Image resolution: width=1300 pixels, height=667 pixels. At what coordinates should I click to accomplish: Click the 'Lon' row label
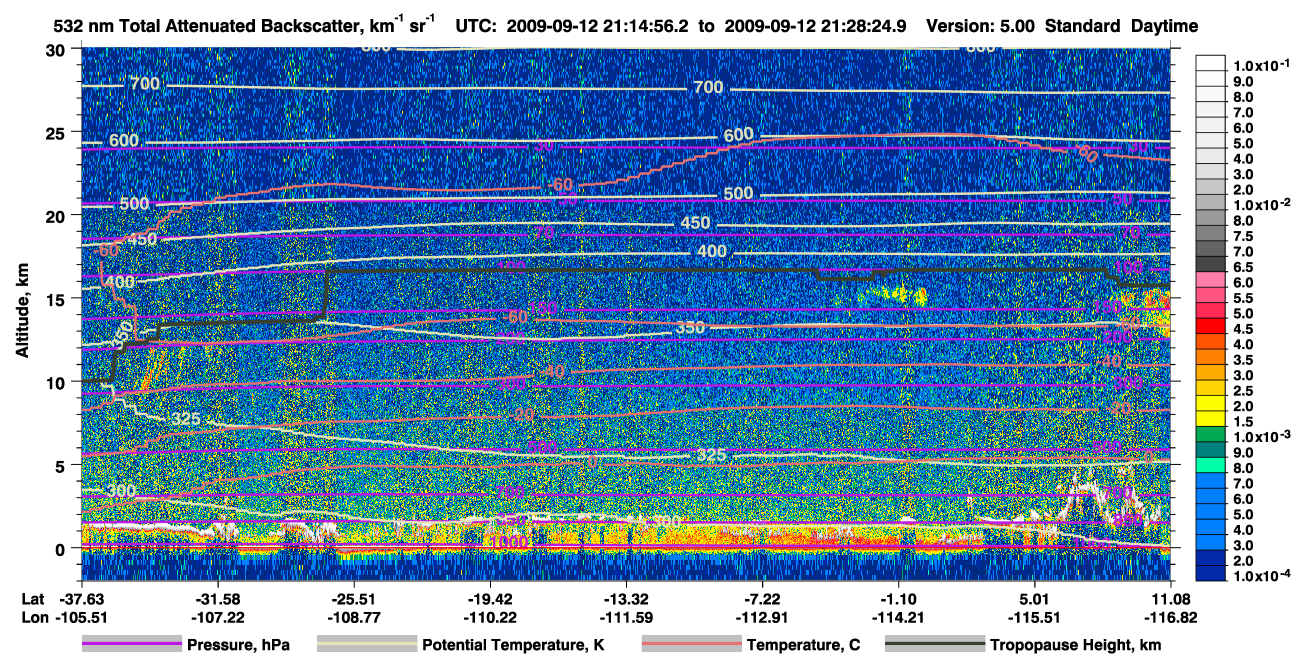34,617
